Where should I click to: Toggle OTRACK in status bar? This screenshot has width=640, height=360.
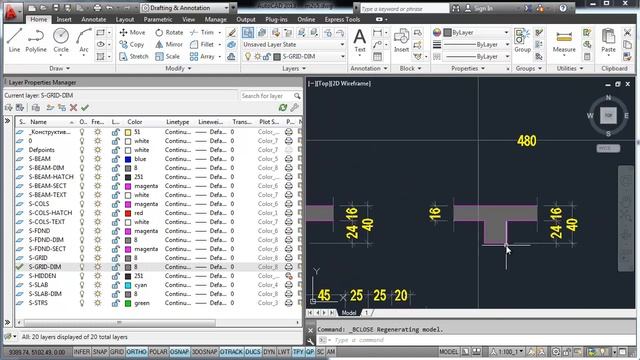point(231,352)
